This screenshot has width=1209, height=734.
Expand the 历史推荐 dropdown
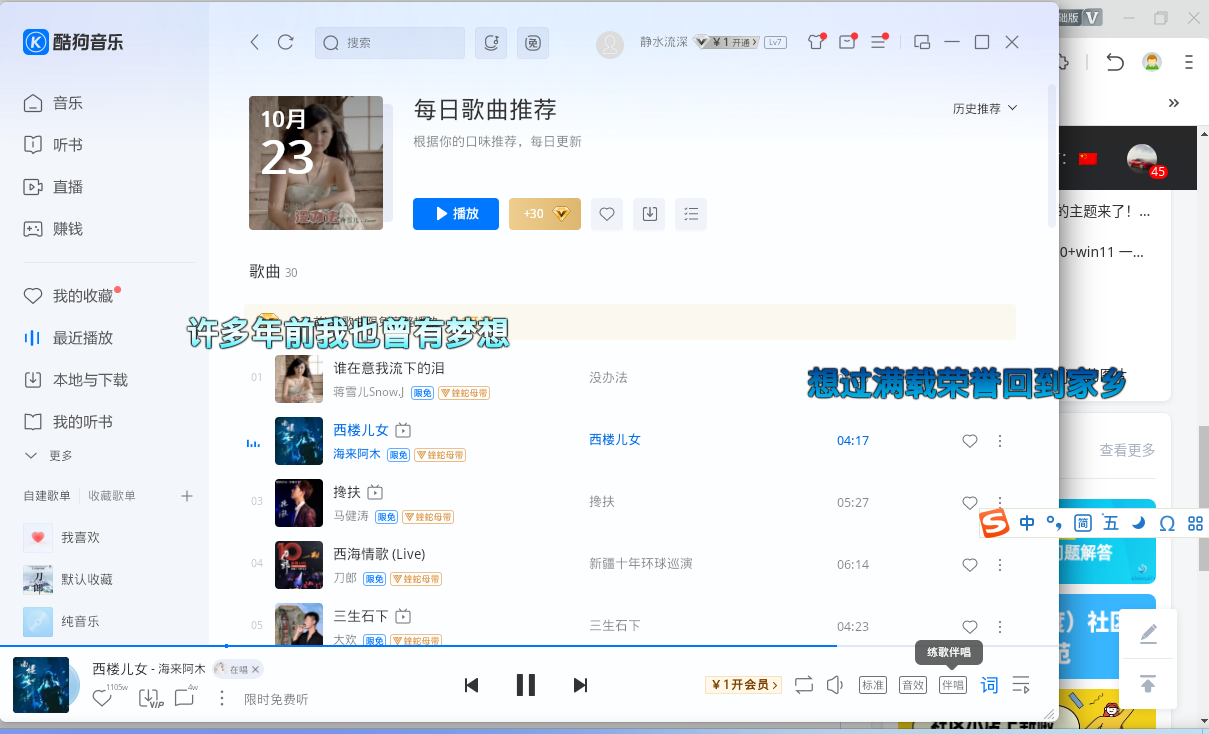[985, 108]
